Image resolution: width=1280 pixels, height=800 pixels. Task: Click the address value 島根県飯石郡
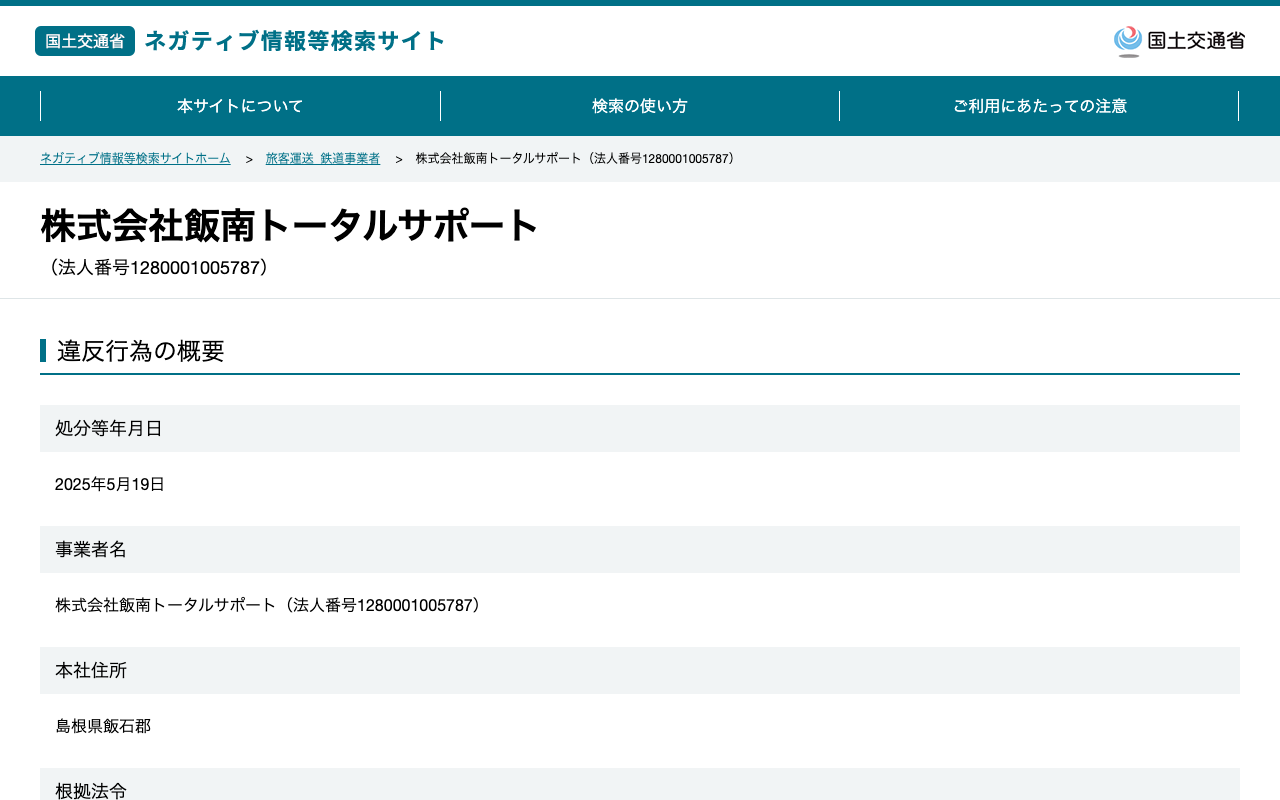click(103, 727)
